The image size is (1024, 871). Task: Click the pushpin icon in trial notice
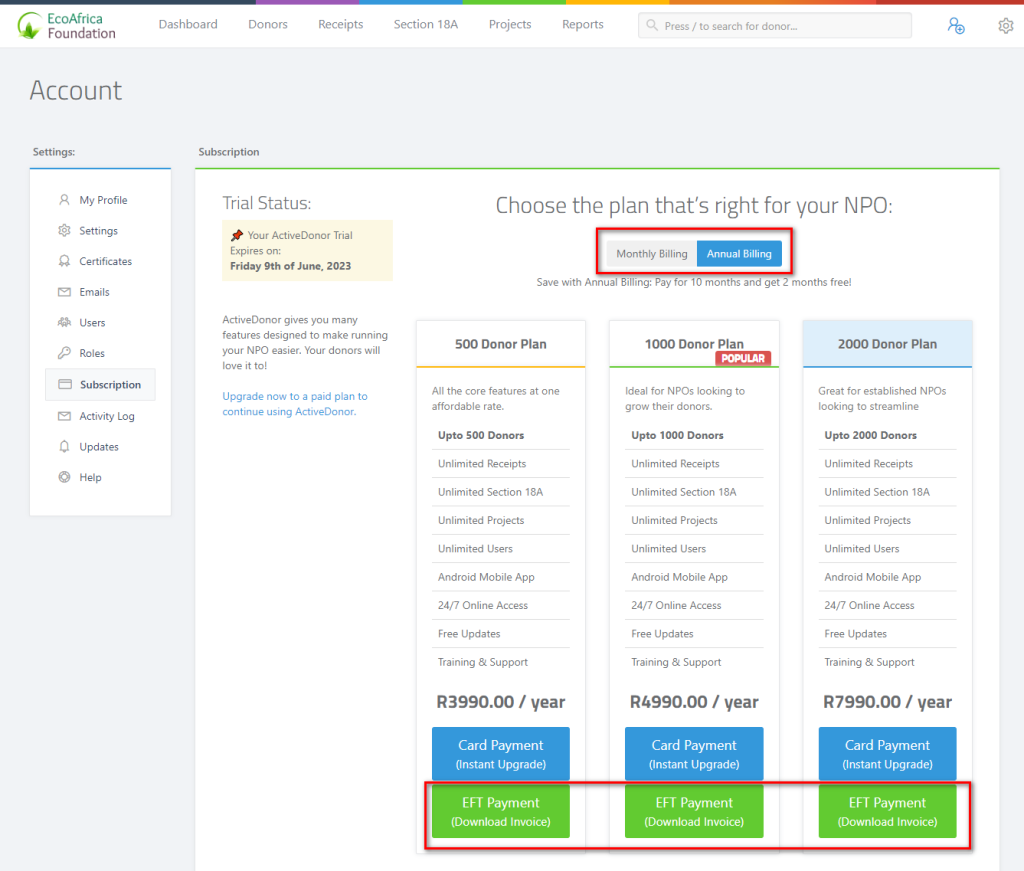(237, 235)
